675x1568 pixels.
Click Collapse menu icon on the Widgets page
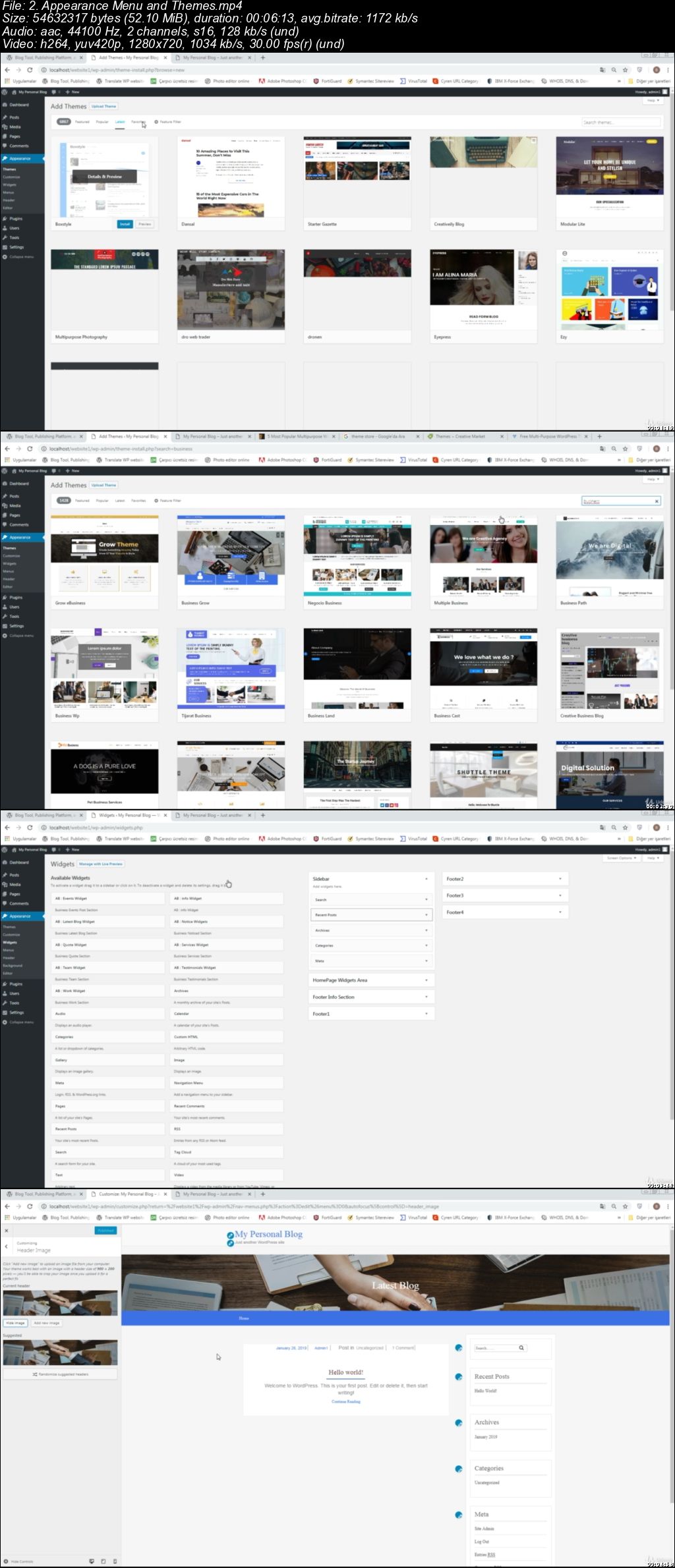click(x=5, y=1022)
